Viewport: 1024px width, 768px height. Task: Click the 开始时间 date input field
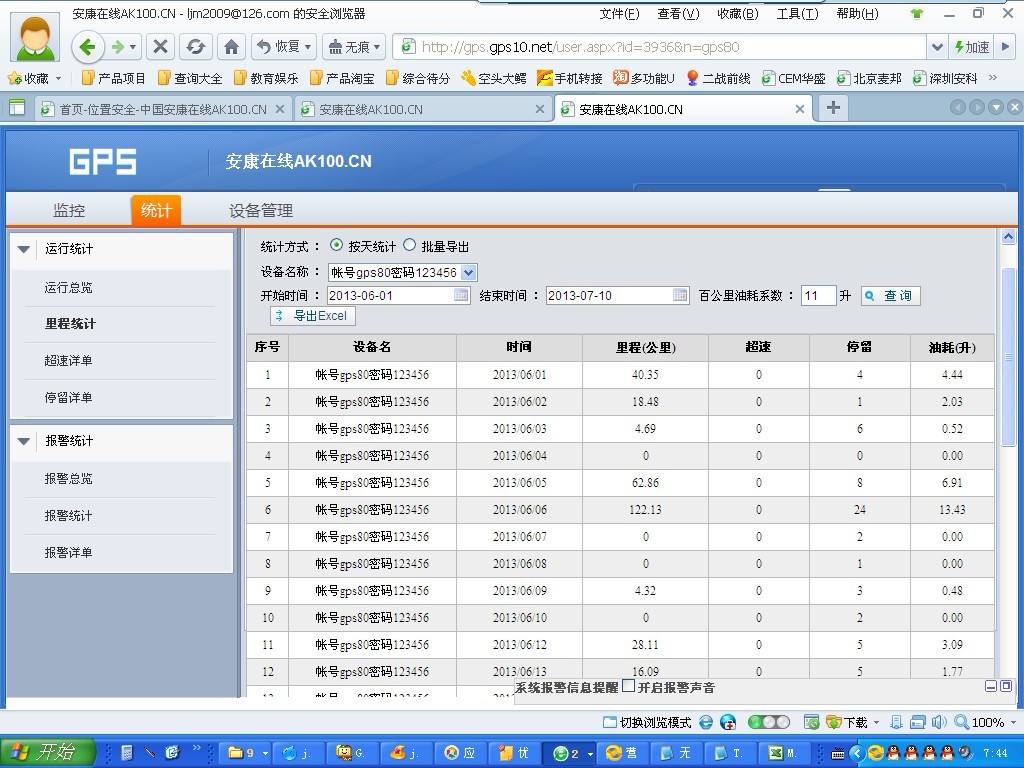click(x=398, y=296)
